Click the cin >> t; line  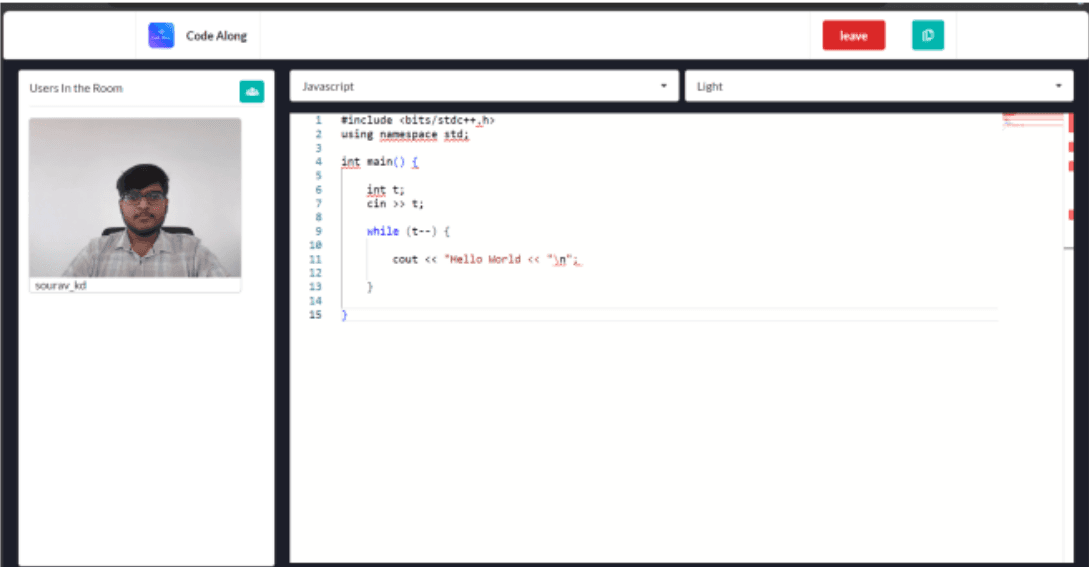pyautogui.click(x=395, y=203)
